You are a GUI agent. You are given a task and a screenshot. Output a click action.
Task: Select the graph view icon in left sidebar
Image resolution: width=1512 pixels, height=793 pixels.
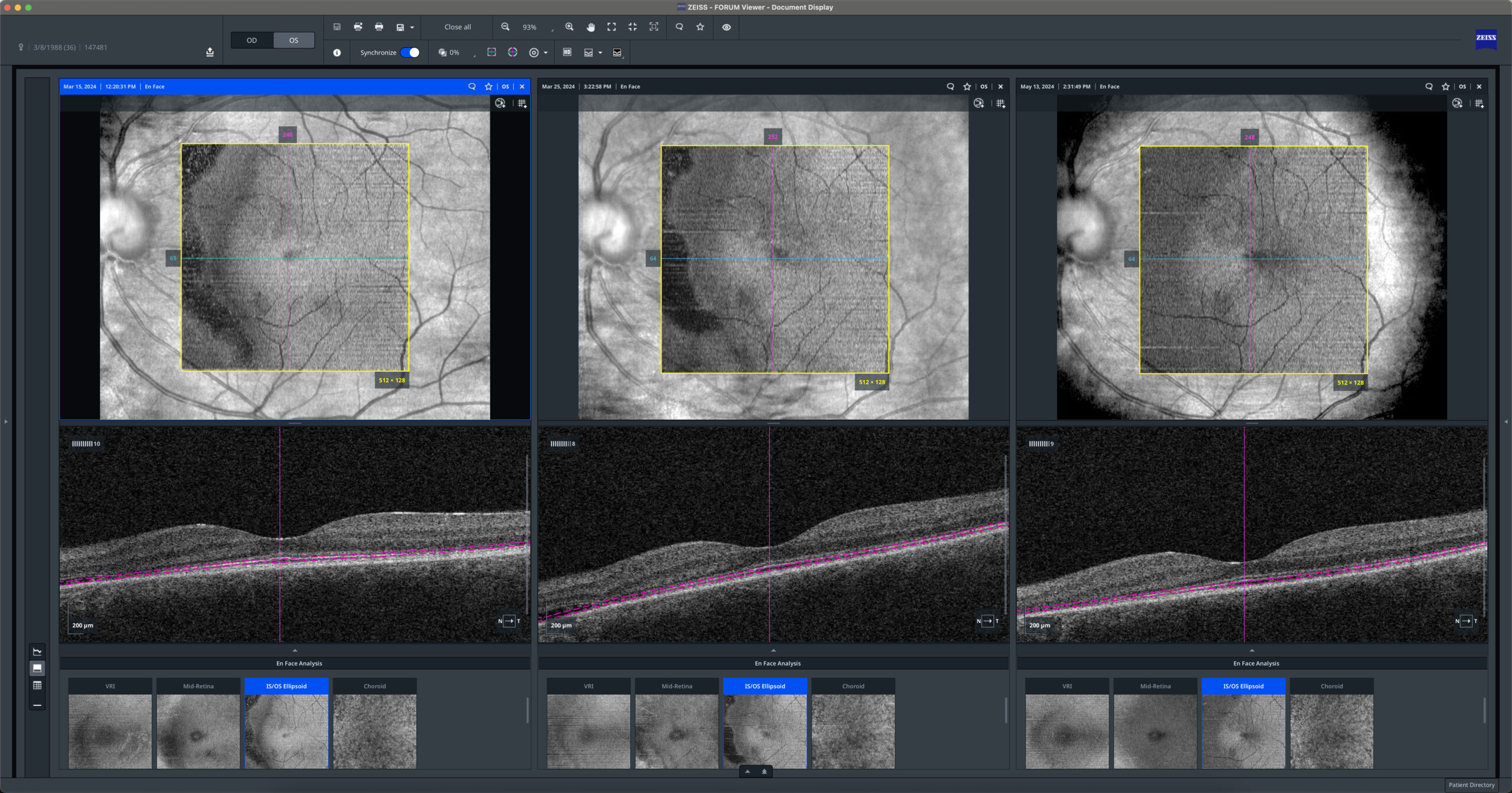pyautogui.click(x=37, y=652)
